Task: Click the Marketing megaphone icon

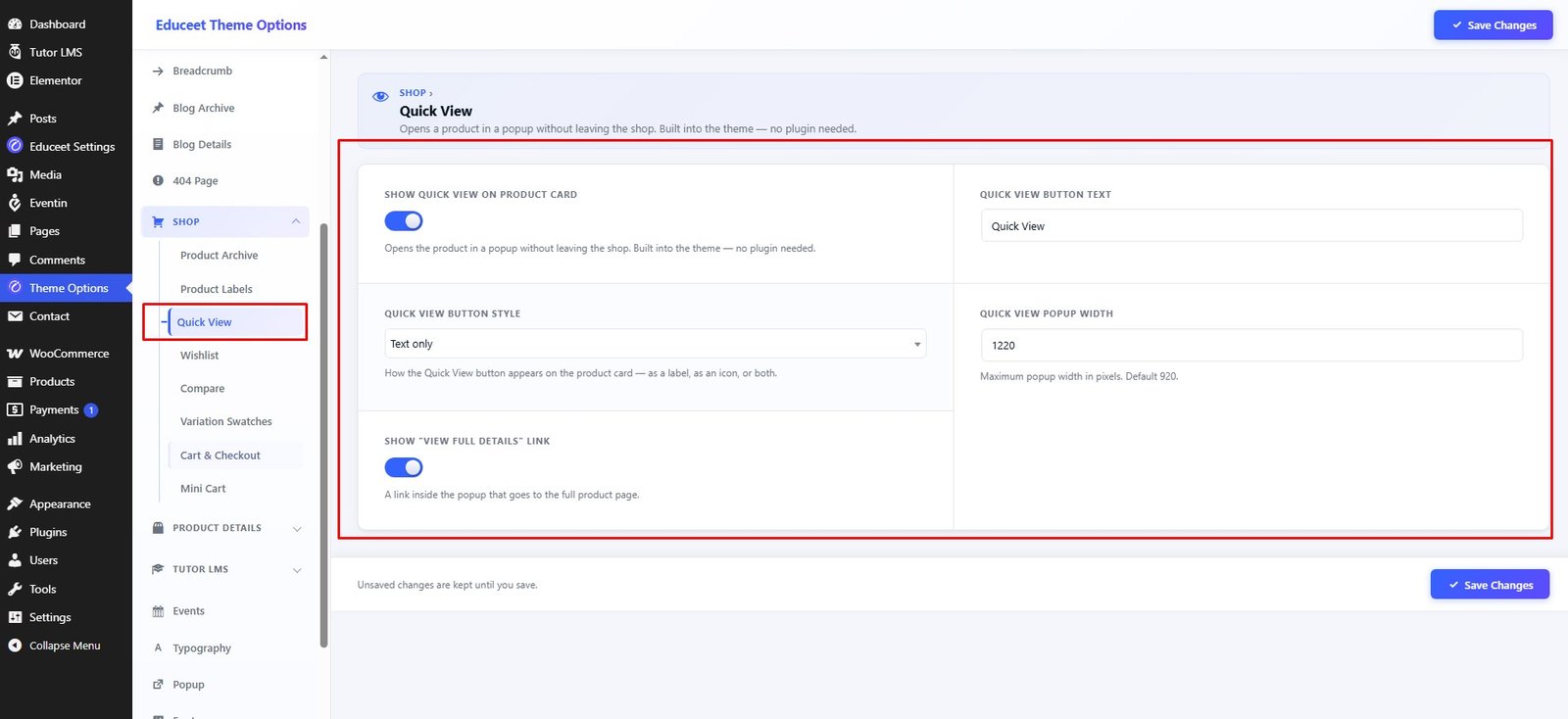Action: tap(15, 467)
